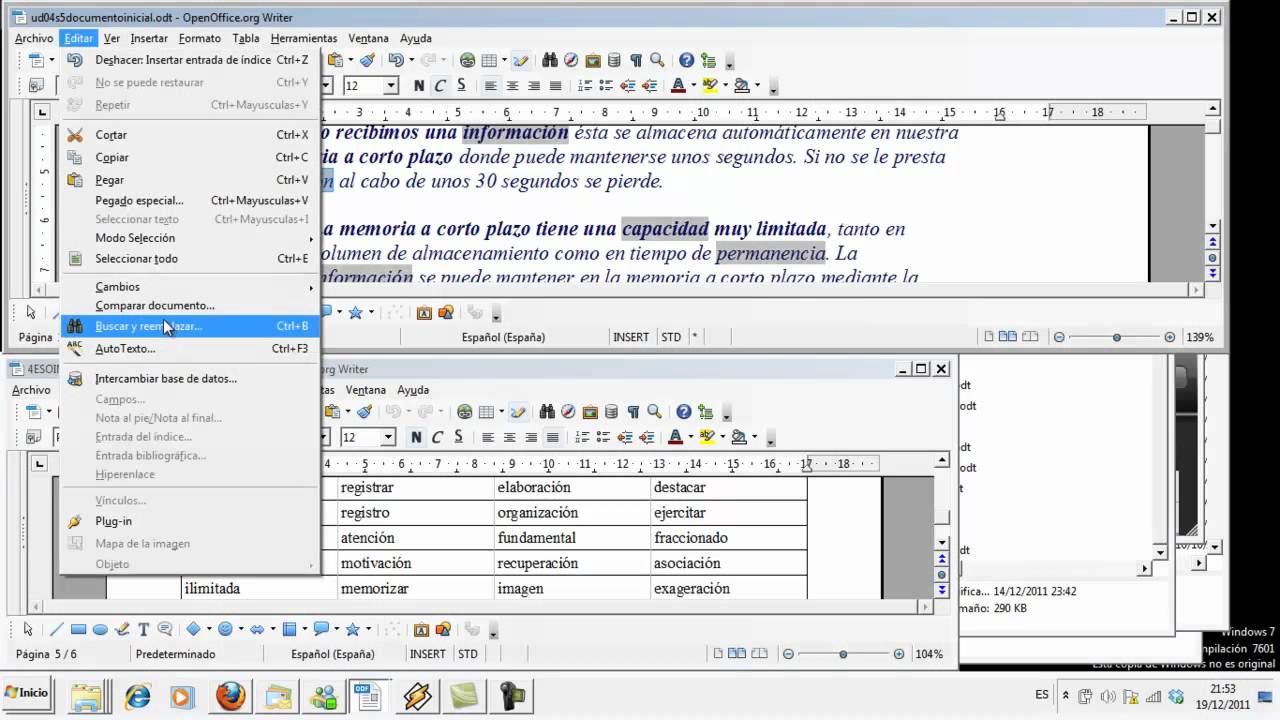Select Text tool T in bottom drawing toolbar
The image size is (1280, 720).
tap(143, 629)
